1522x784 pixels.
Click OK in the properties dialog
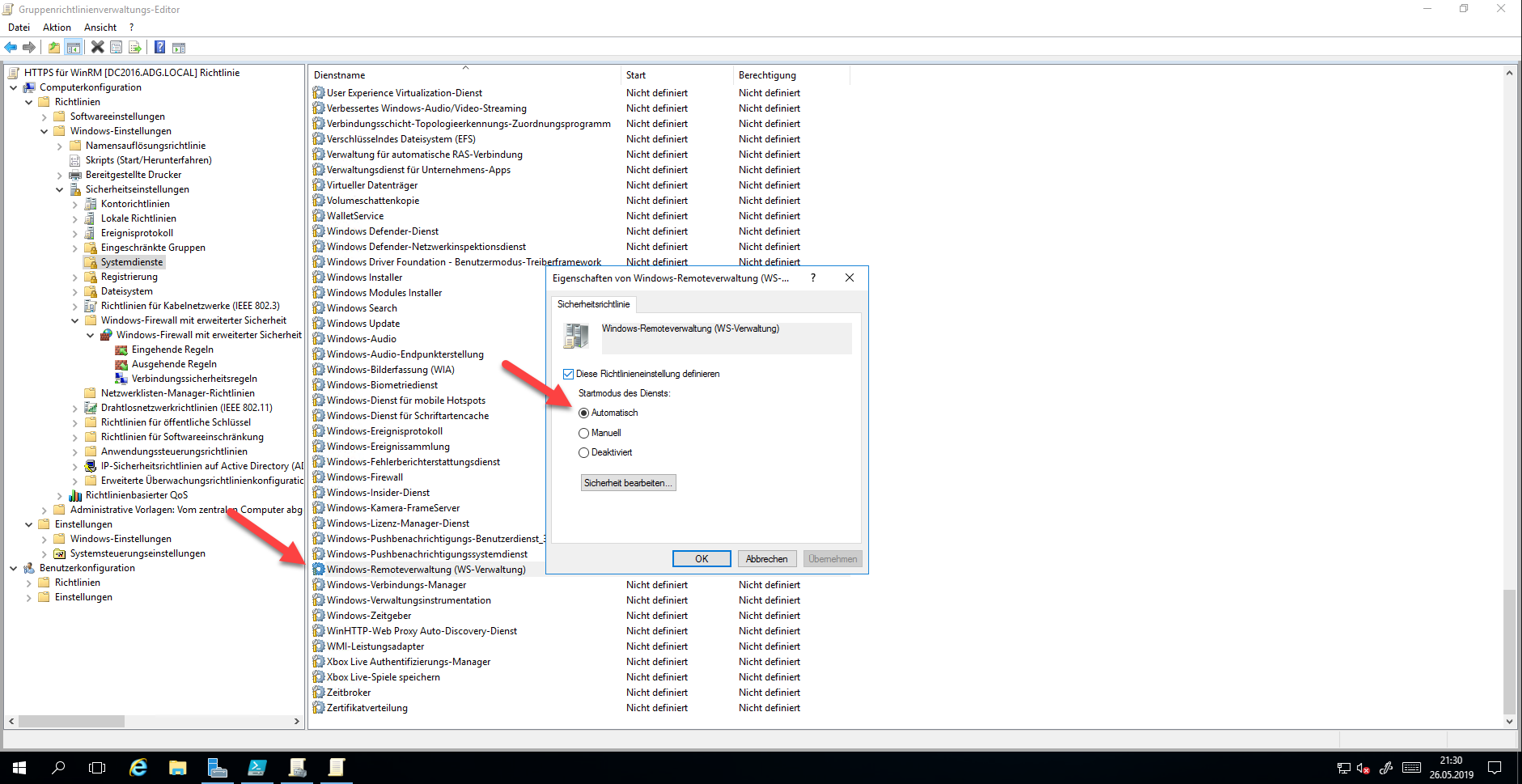click(x=702, y=559)
